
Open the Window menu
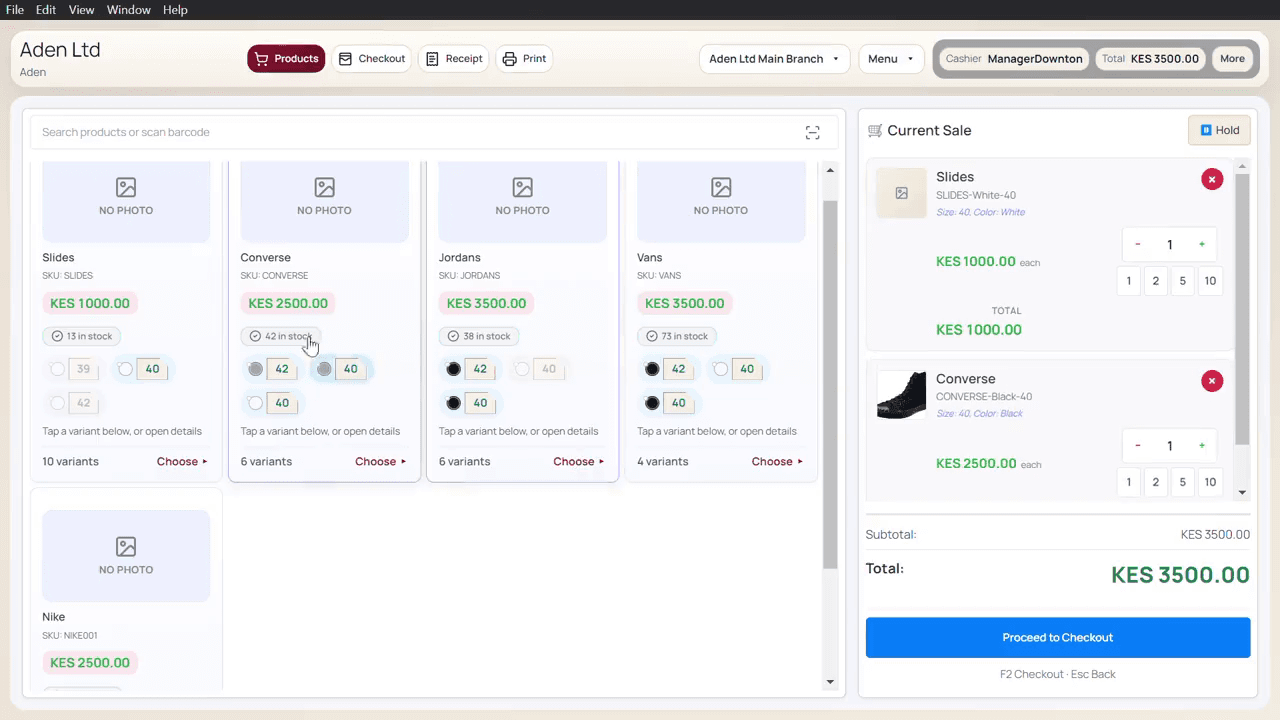click(x=129, y=10)
